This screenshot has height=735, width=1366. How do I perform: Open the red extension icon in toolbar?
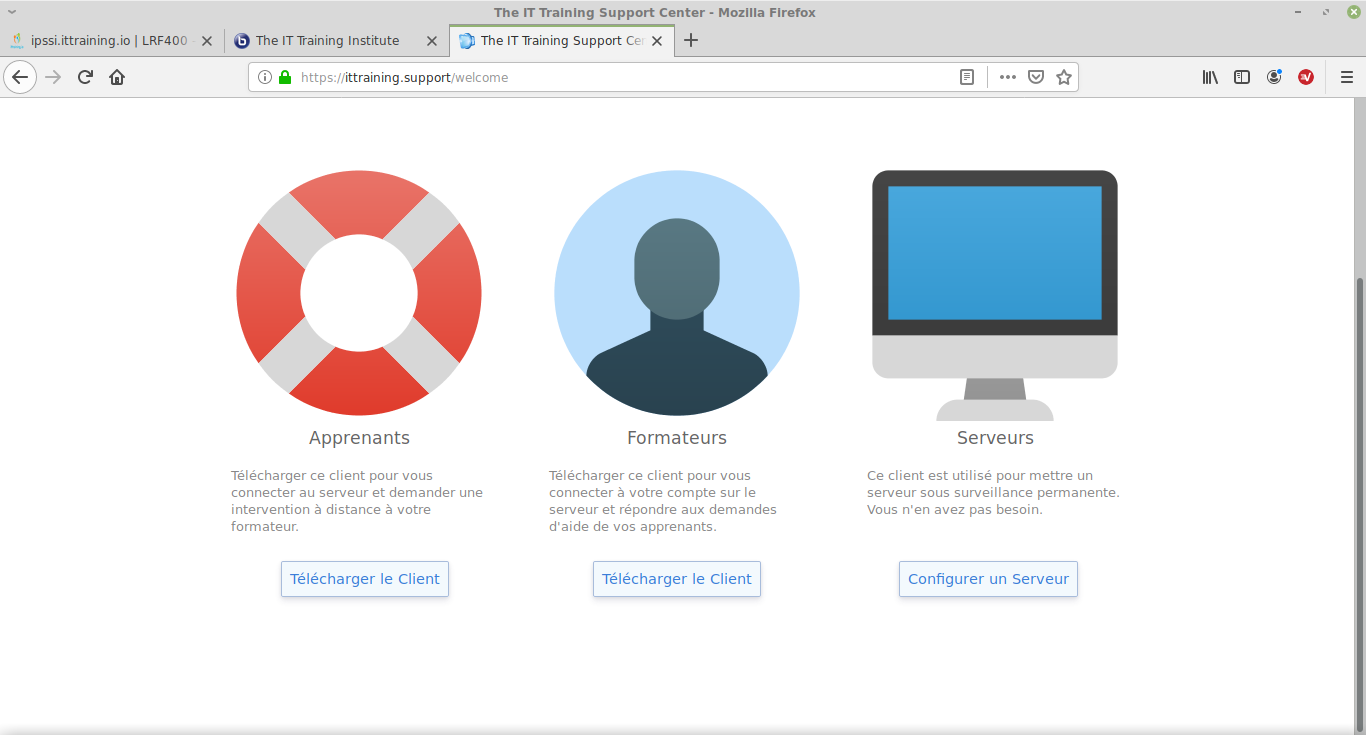[x=1306, y=77]
